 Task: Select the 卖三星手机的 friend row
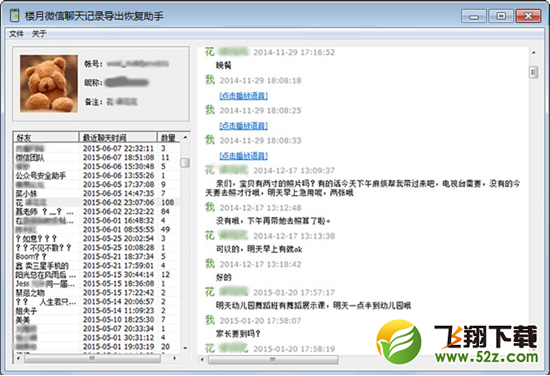pyautogui.click(x=97, y=266)
